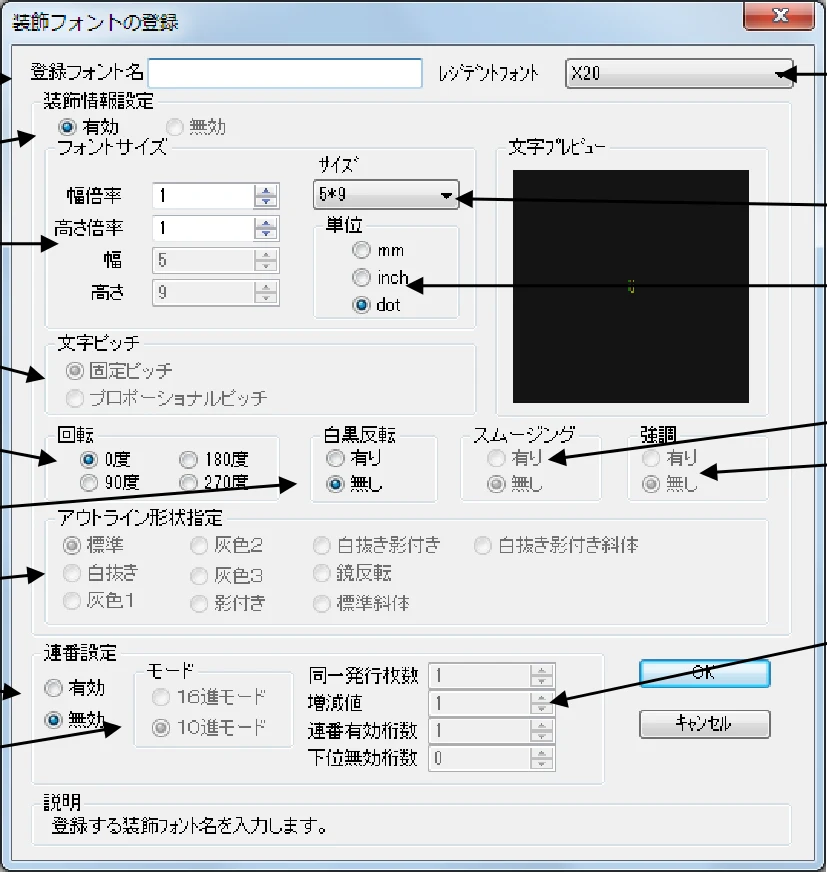The height and width of the screenshot is (873, 827).
Task: Choose 0度 rotation
Action: point(89,459)
